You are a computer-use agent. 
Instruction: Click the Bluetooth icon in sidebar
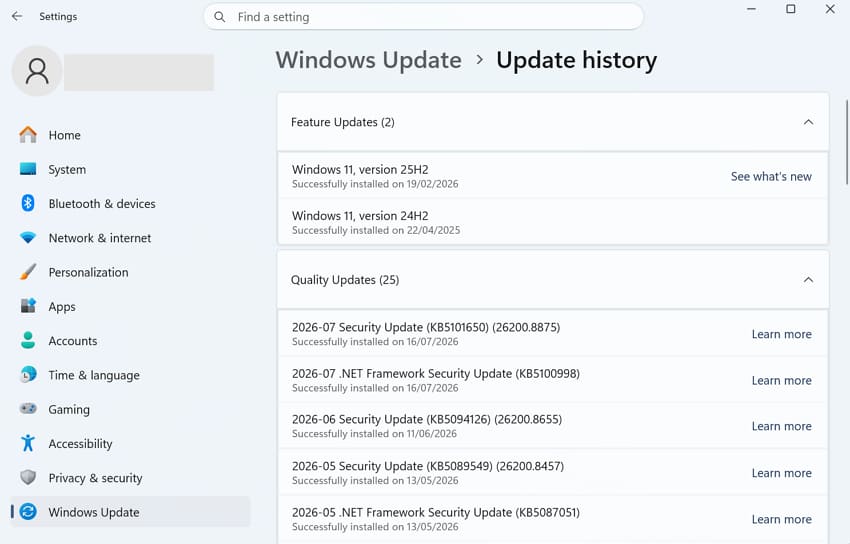click(x=28, y=203)
